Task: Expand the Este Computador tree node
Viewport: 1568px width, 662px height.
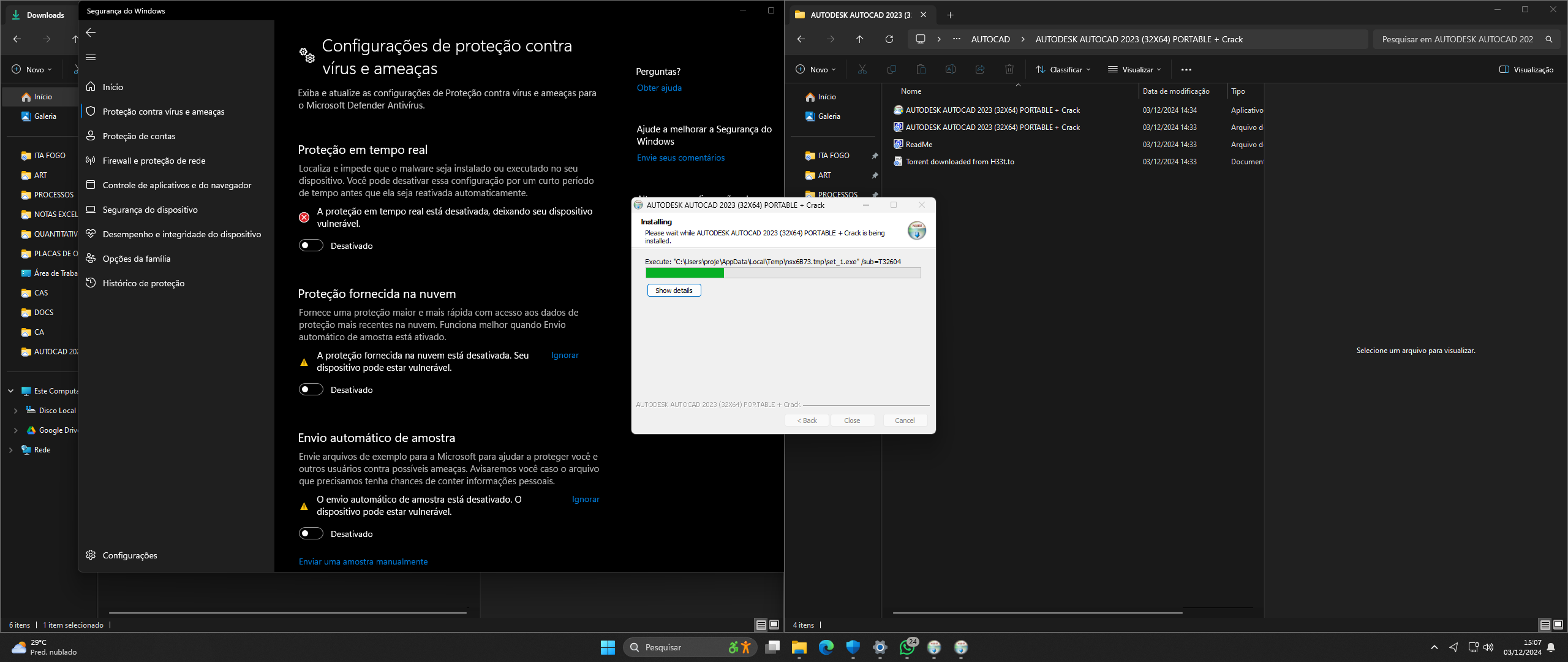Action: pyautogui.click(x=10, y=391)
